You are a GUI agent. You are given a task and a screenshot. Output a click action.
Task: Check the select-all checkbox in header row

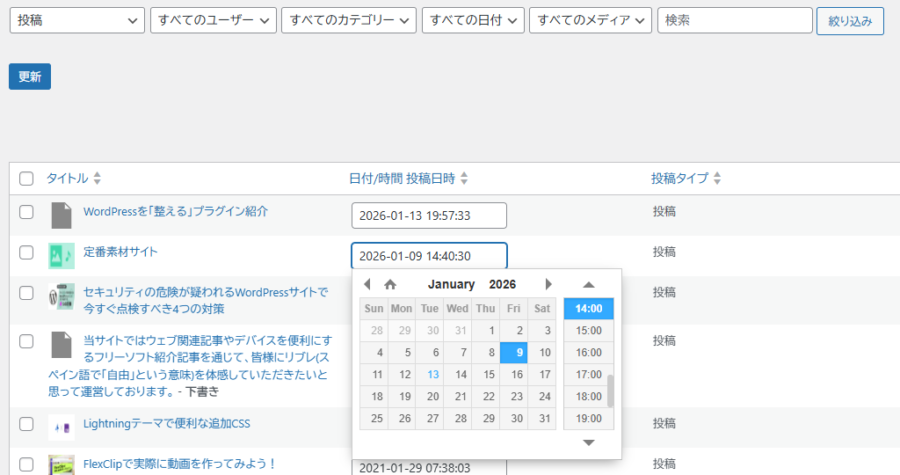pos(27,179)
